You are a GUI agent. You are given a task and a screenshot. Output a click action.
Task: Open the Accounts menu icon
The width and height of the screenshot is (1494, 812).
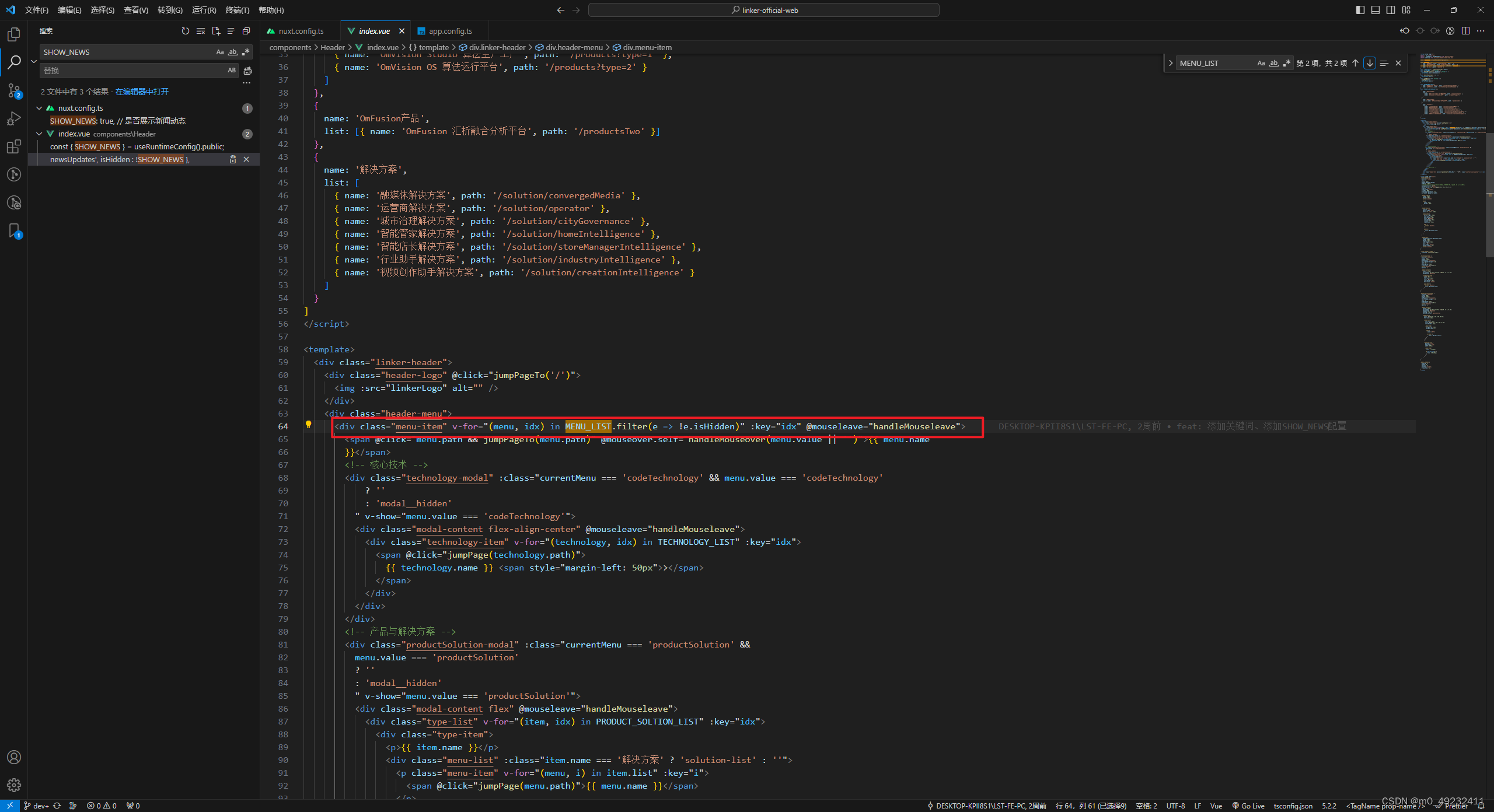coord(14,757)
